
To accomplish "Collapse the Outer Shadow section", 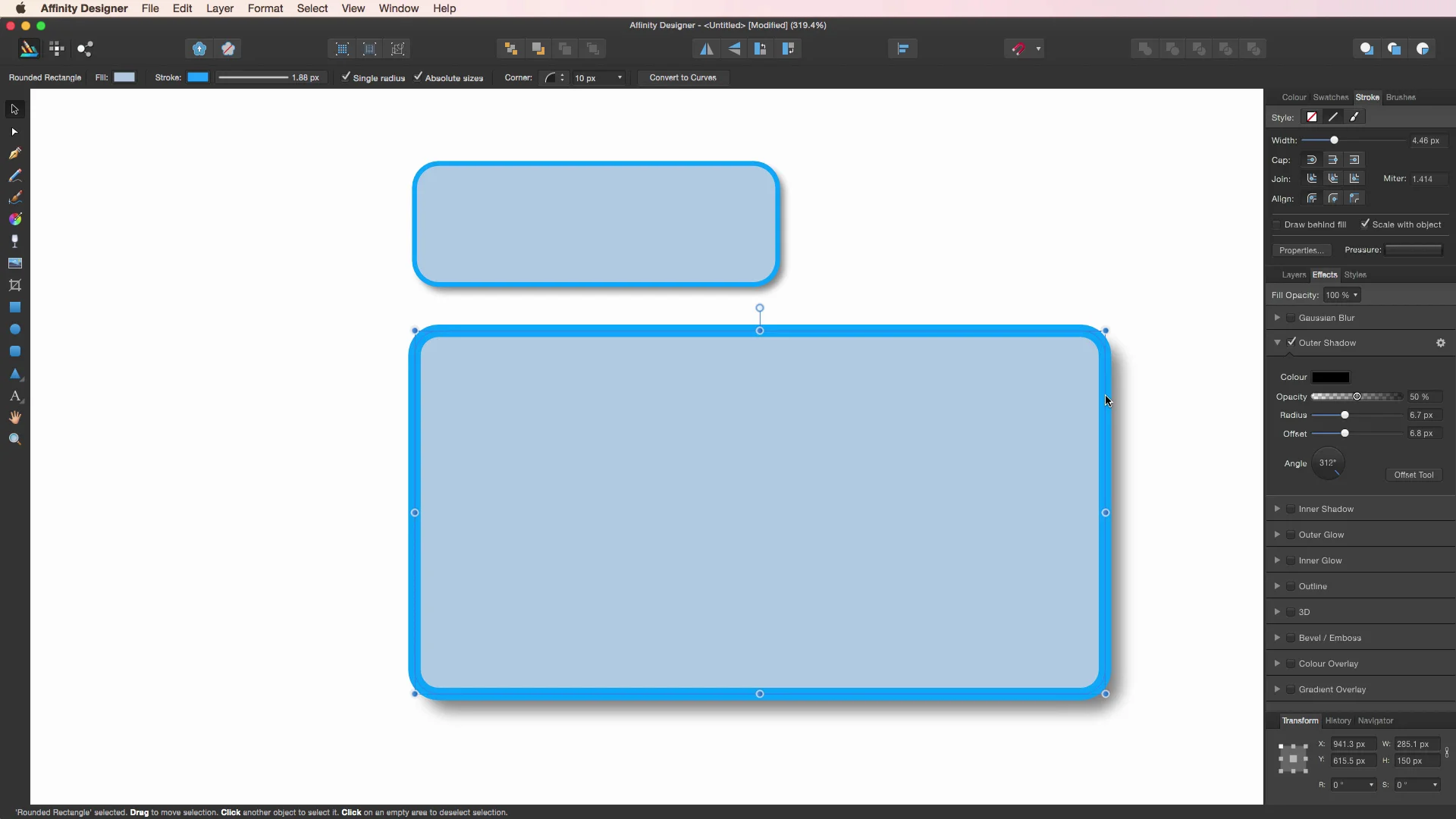I will (x=1277, y=343).
